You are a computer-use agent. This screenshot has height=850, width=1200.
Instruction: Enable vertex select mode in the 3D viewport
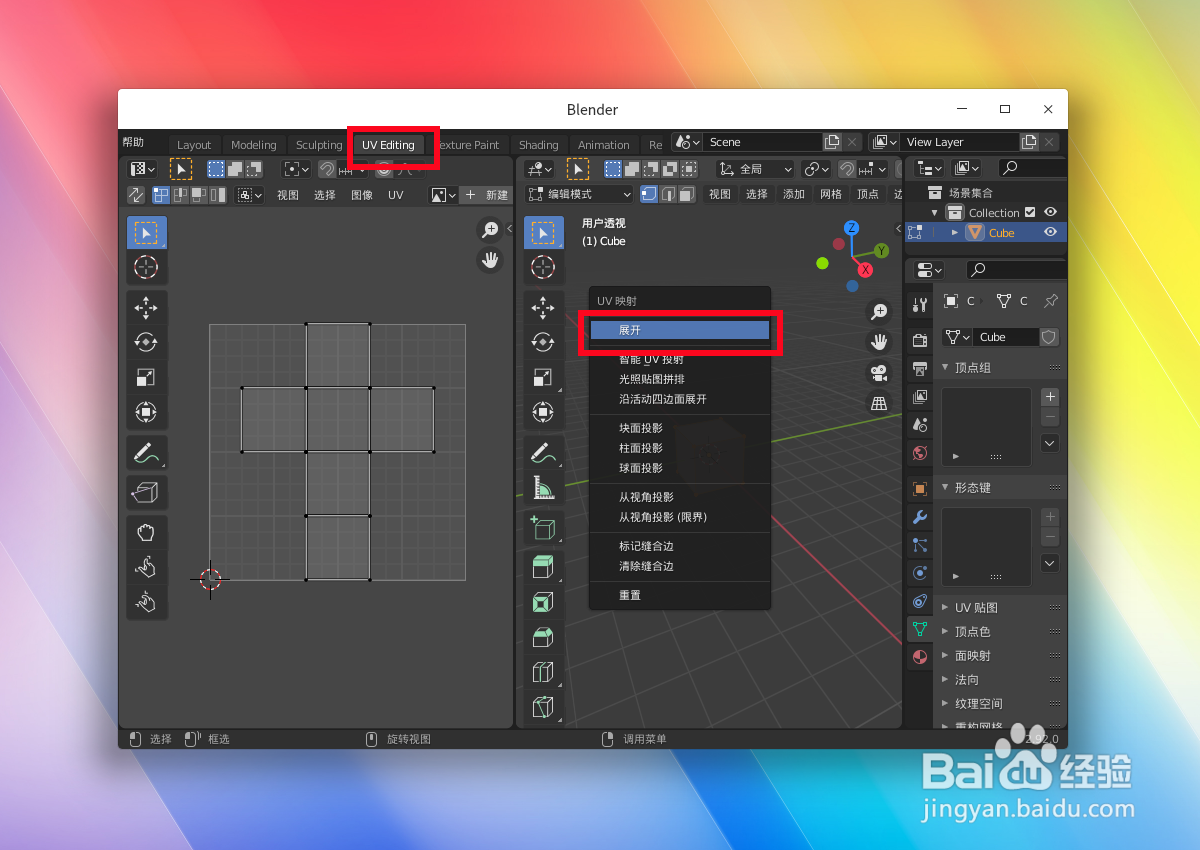pyautogui.click(x=649, y=194)
